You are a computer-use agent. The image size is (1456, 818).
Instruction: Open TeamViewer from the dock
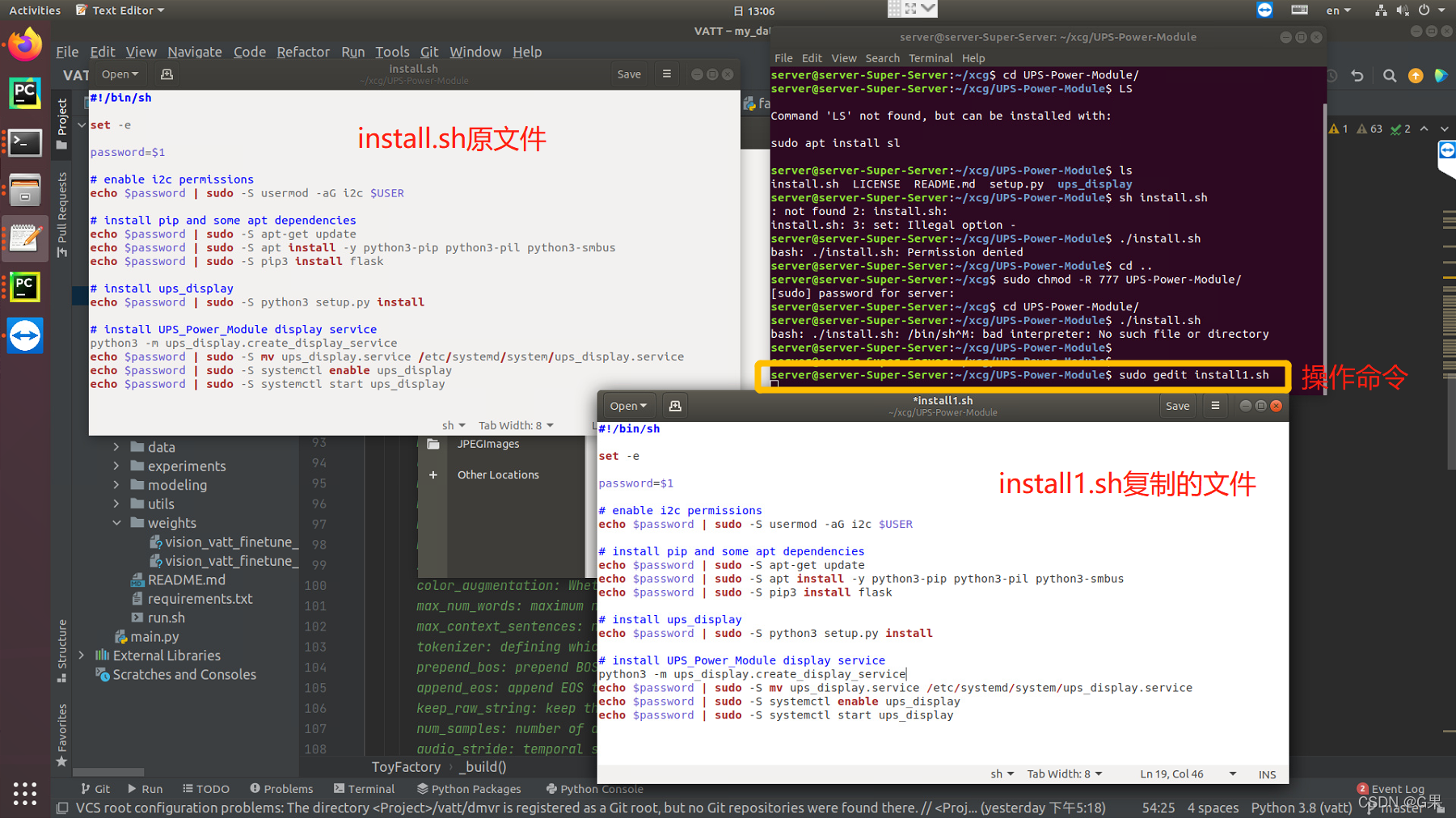25,335
